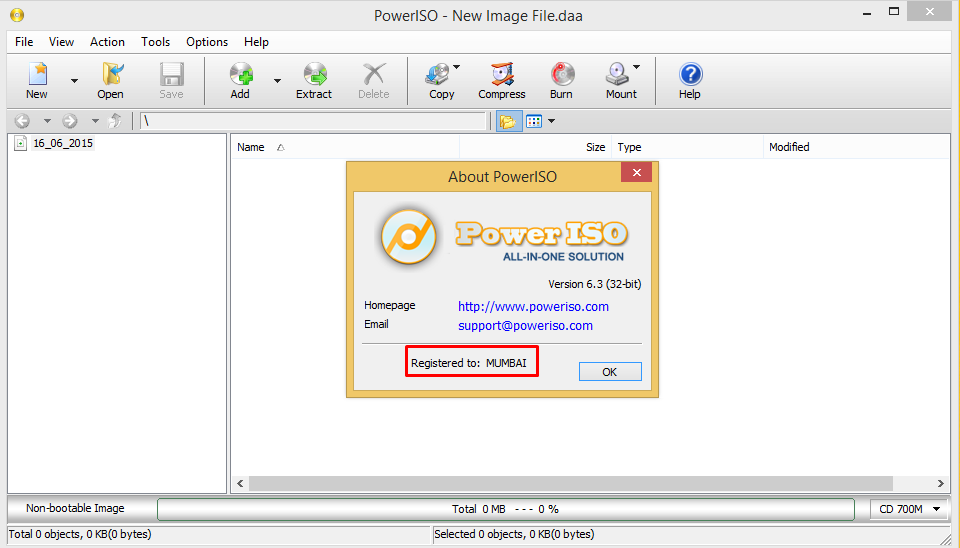Click the horizontal scrollbar right arrow
This screenshot has width=960, height=548.
pyautogui.click(x=941, y=484)
